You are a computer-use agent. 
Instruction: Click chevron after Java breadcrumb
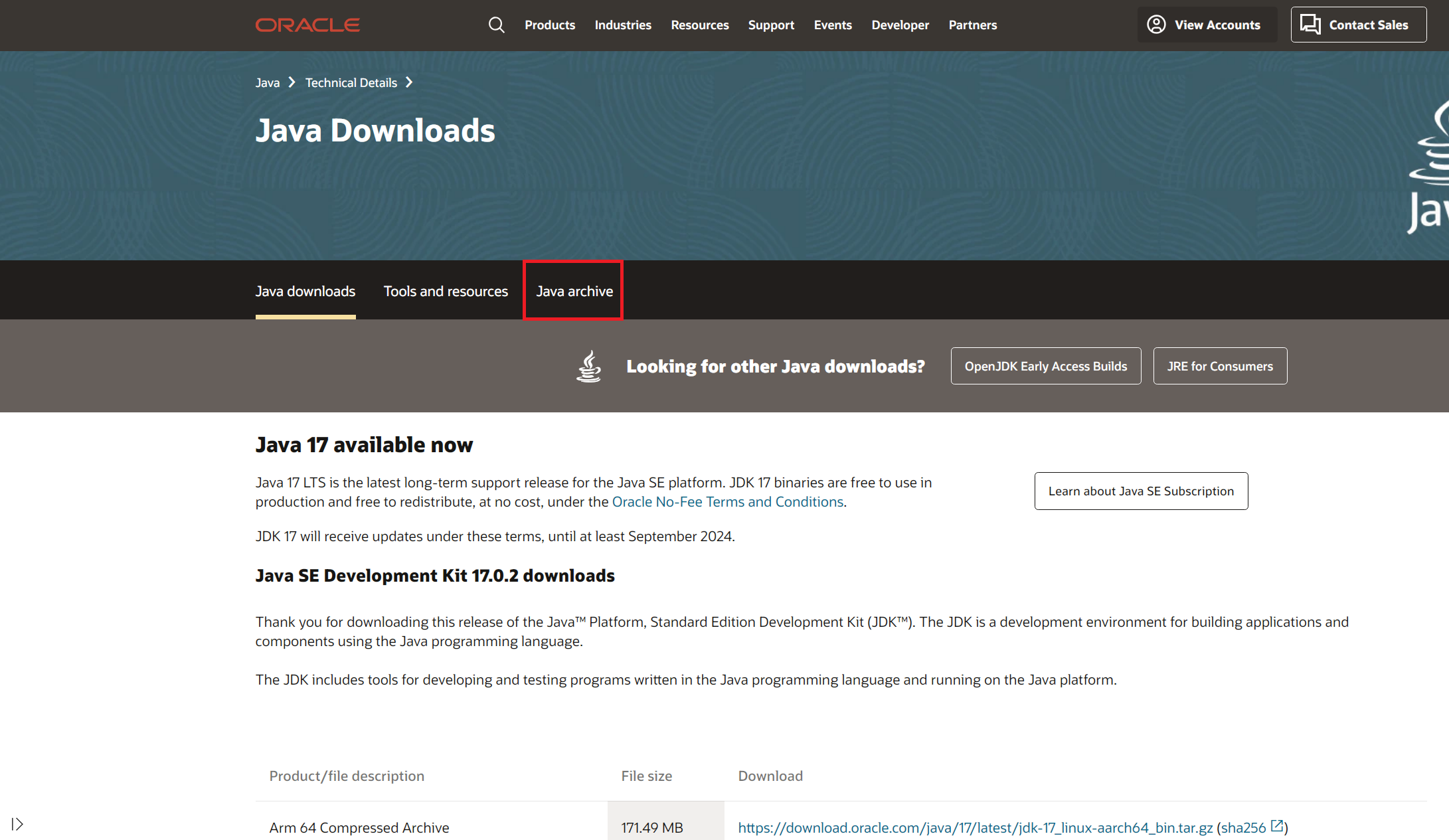292,82
